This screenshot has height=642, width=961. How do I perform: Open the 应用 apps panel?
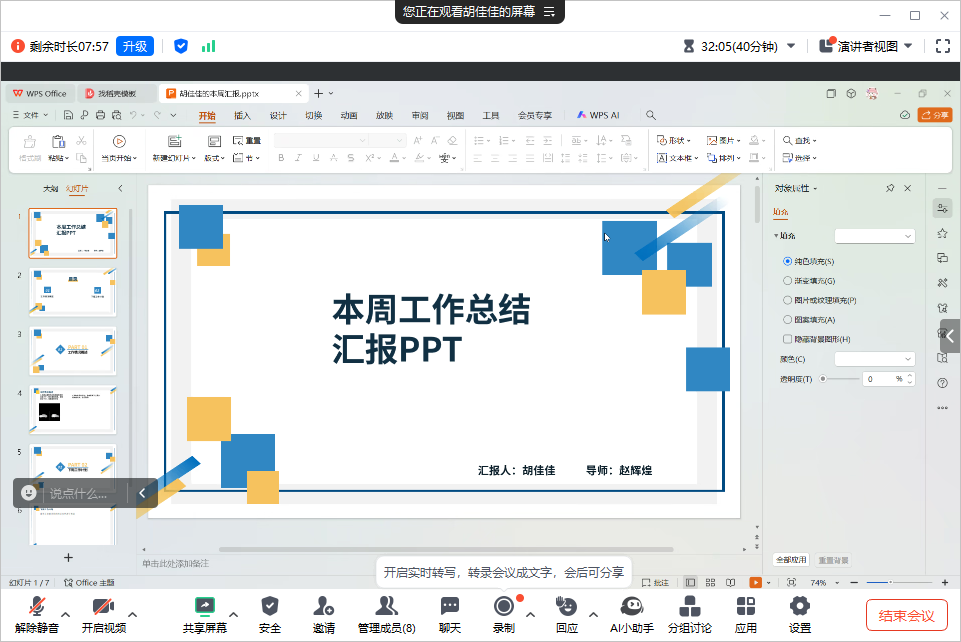[746, 615]
